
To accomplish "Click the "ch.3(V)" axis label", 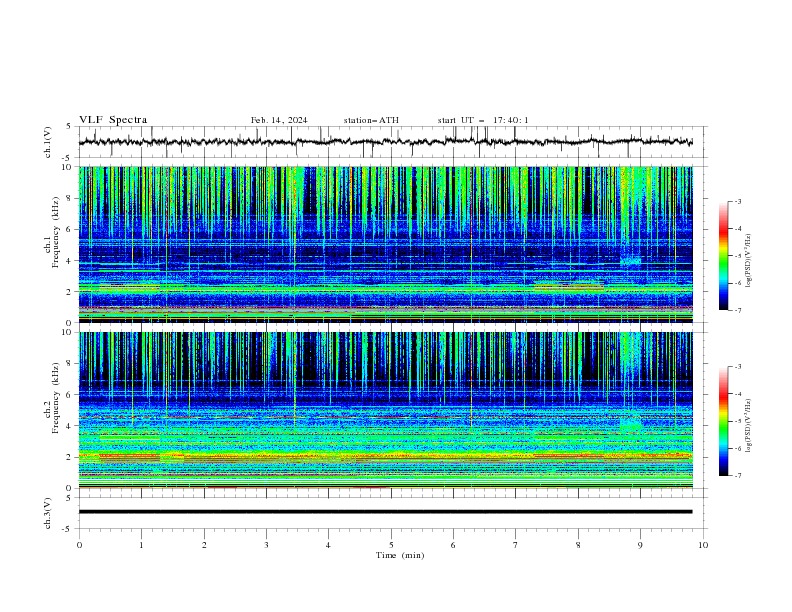I will tap(48, 513).
